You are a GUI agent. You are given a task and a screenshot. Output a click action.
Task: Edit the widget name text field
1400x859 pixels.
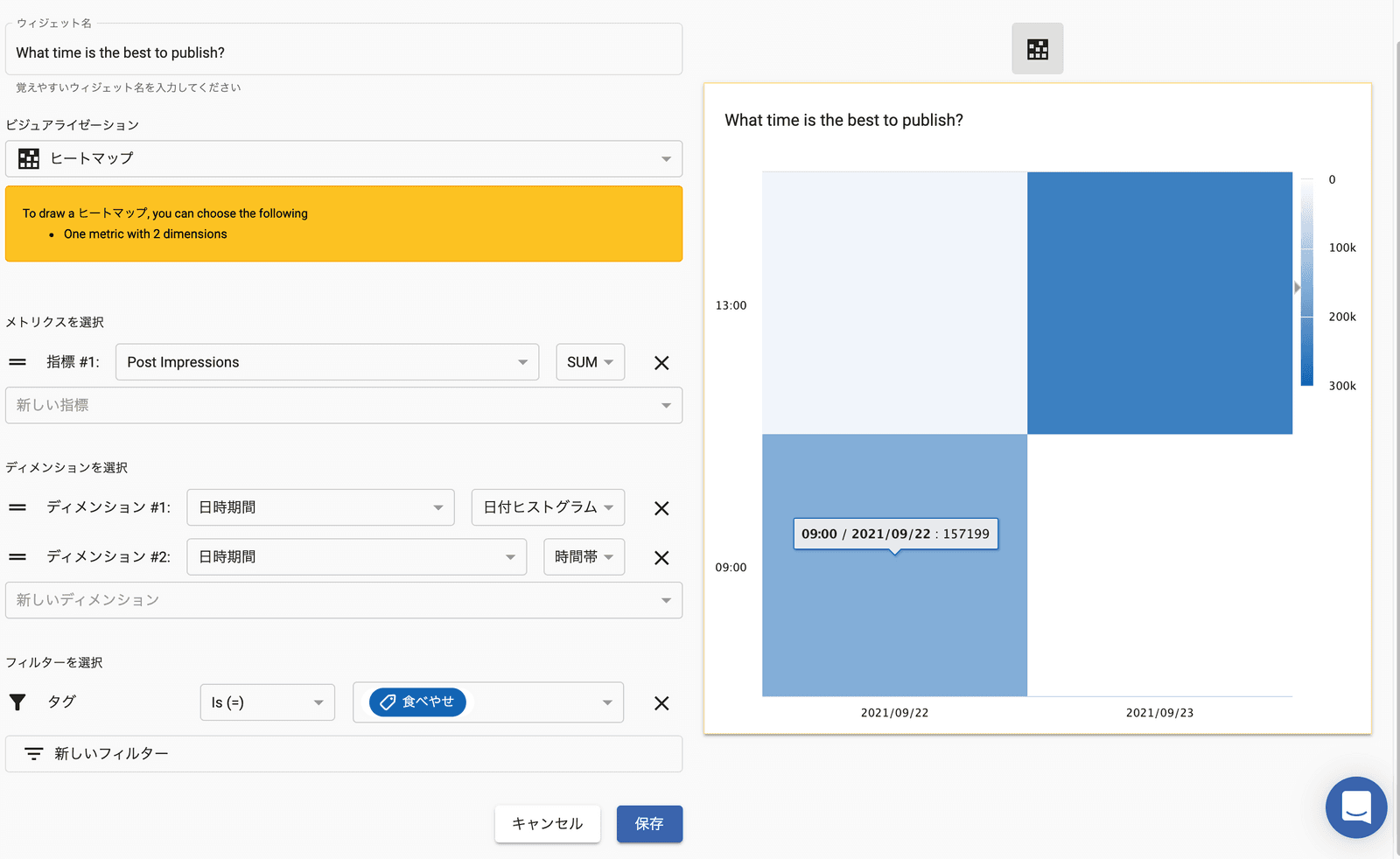[343, 52]
